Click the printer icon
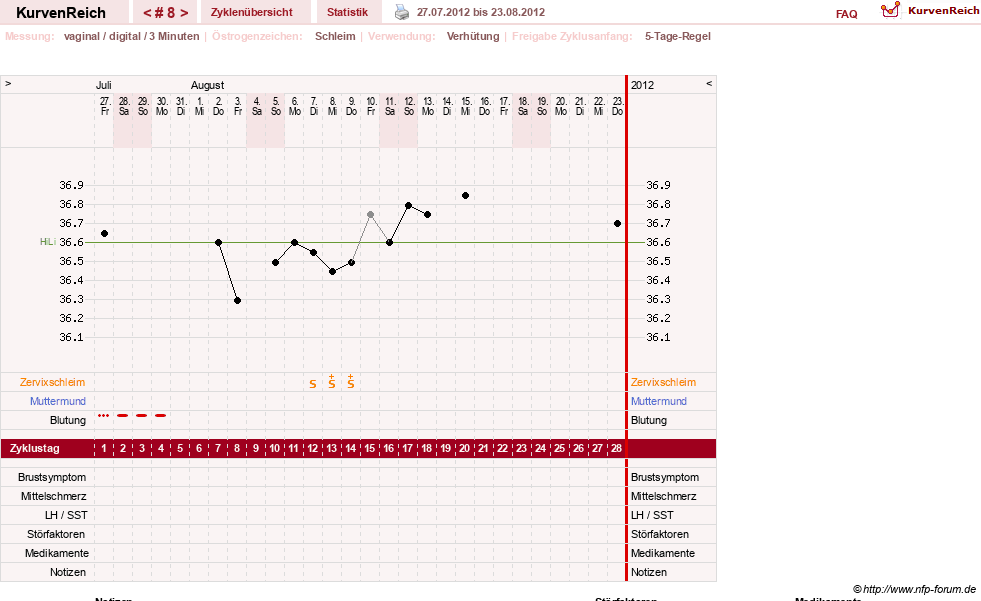Image resolution: width=981 pixels, height=601 pixels. (402, 12)
